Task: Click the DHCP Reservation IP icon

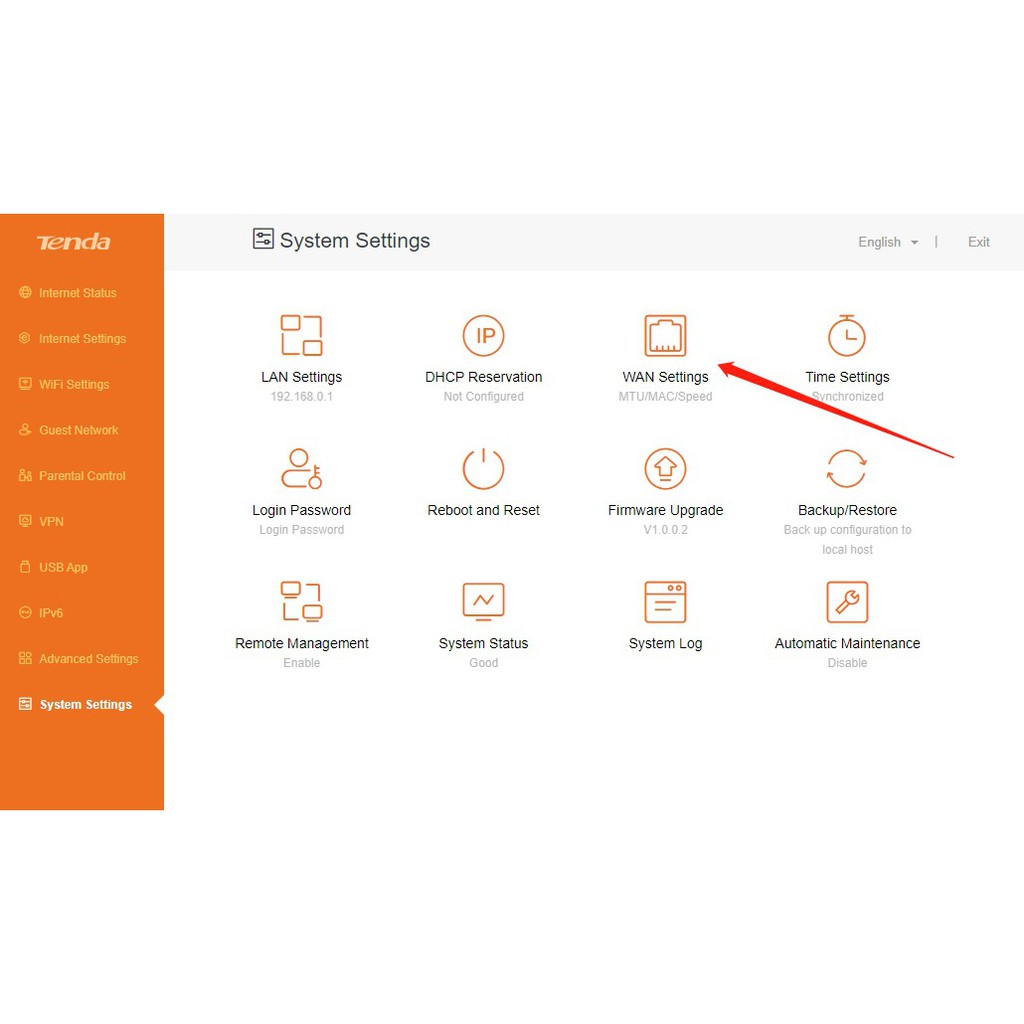Action: click(484, 335)
